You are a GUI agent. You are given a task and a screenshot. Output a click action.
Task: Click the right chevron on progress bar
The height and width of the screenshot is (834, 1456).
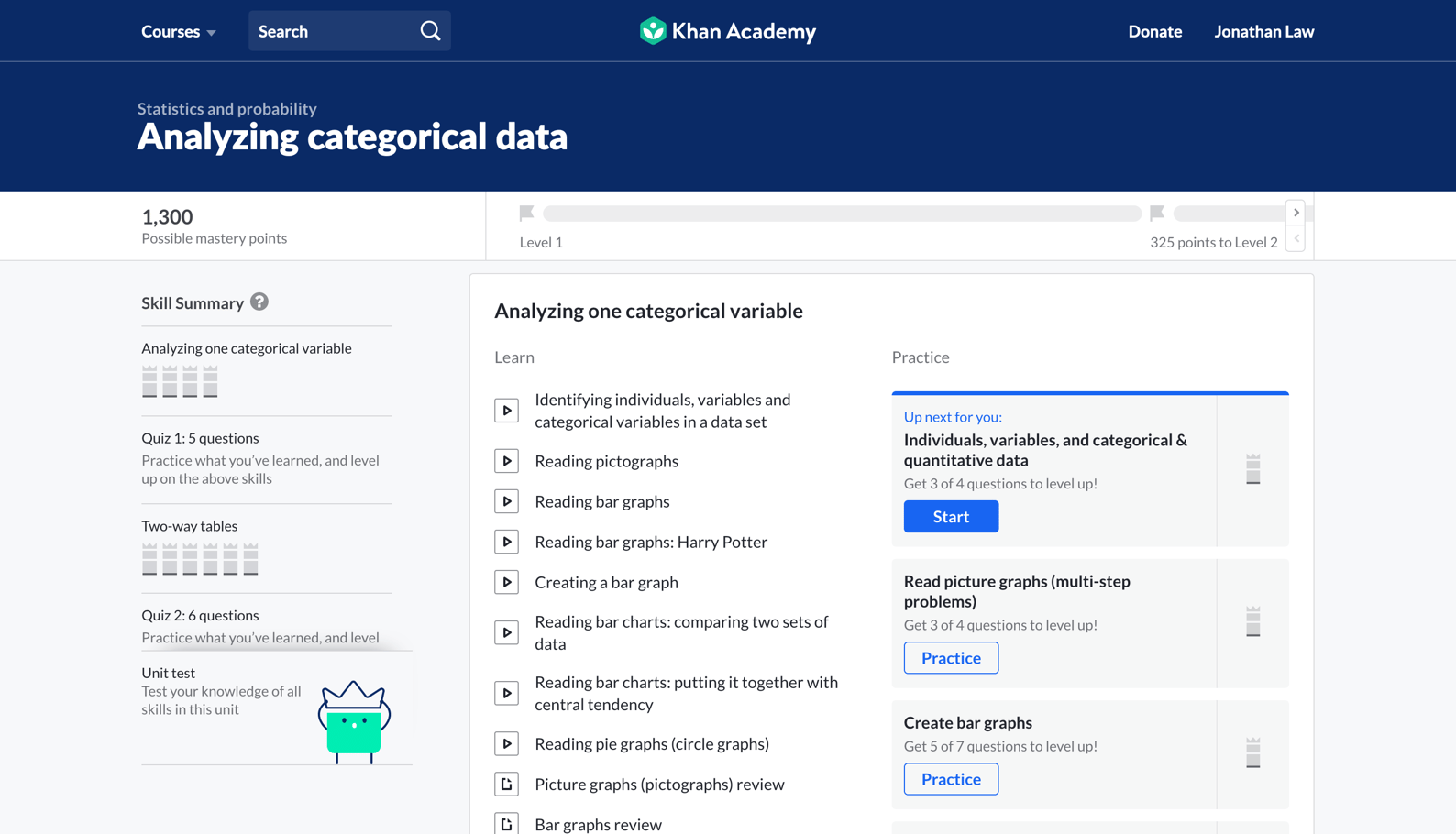coord(1296,213)
